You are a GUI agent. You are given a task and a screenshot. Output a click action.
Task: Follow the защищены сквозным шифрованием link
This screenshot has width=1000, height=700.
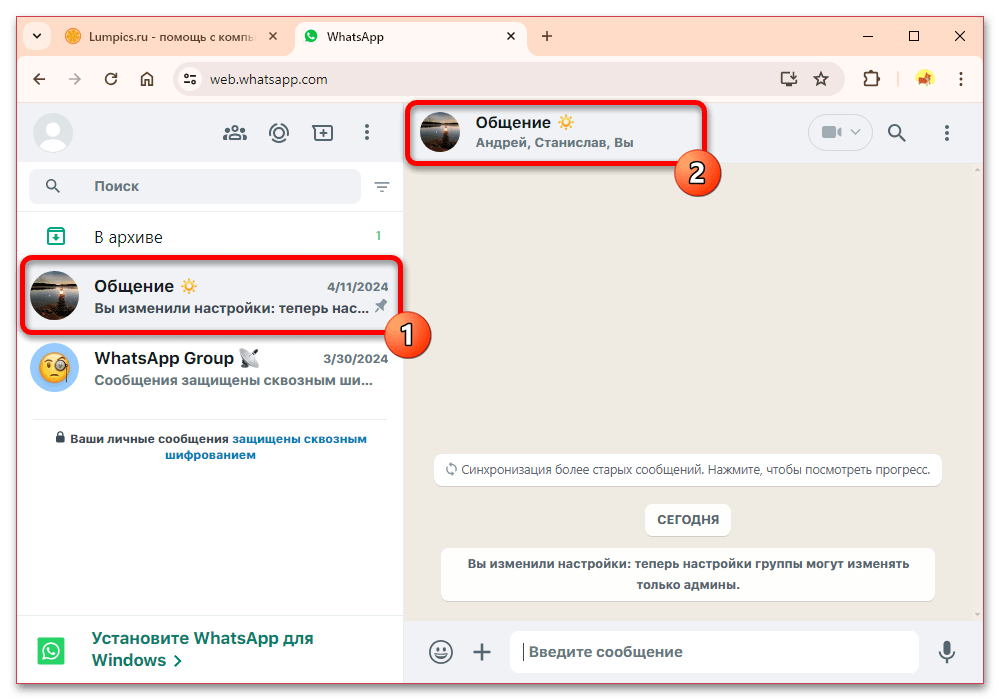tap(266, 447)
